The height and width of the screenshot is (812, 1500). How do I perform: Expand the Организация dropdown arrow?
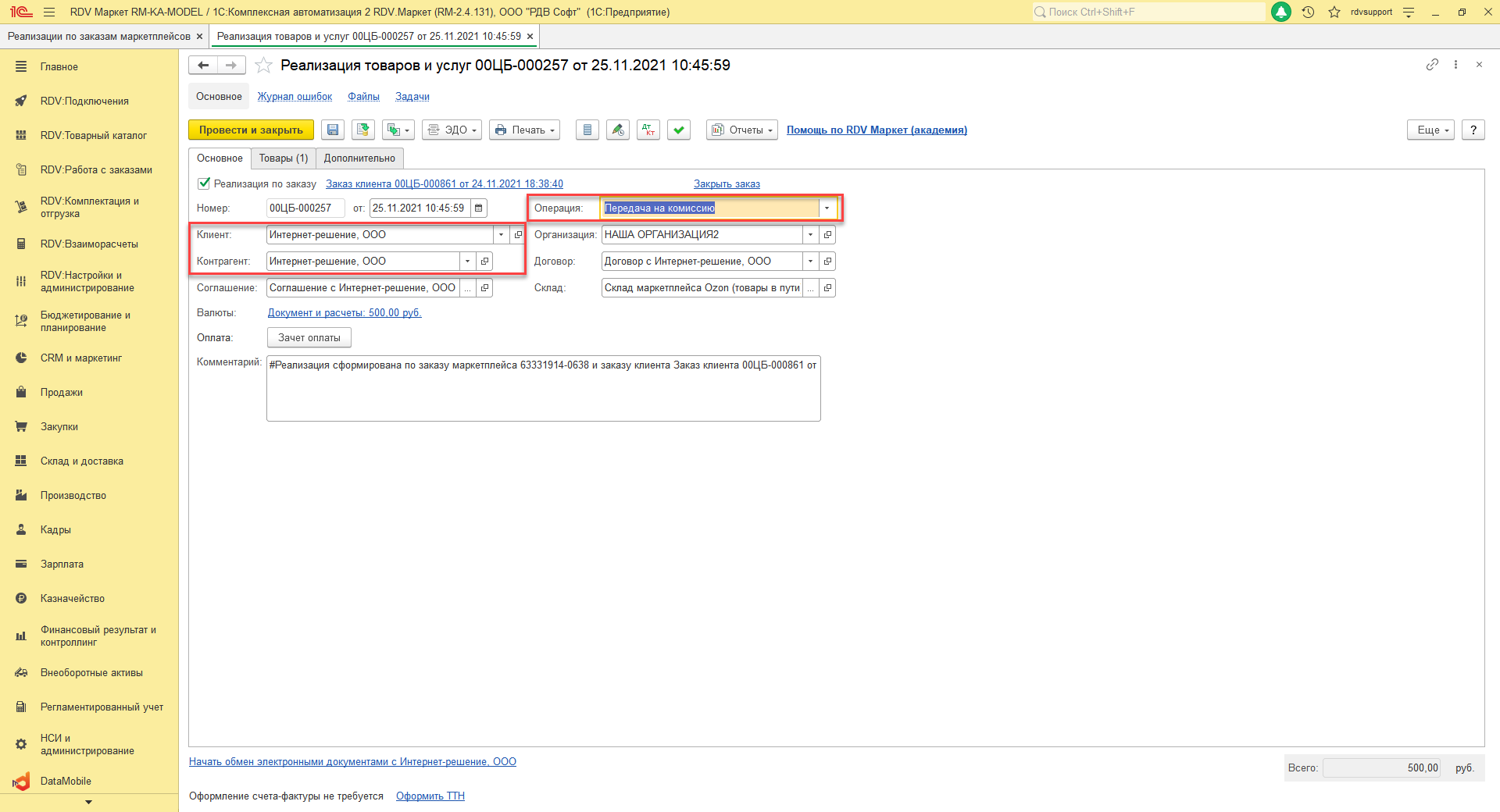point(810,235)
